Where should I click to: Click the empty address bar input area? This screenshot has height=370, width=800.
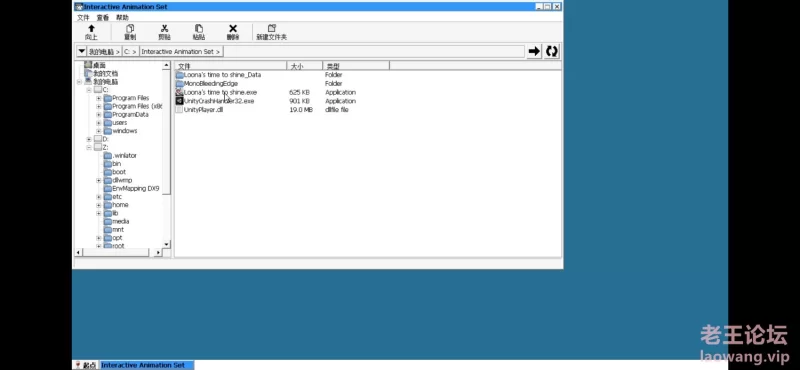(x=374, y=52)
